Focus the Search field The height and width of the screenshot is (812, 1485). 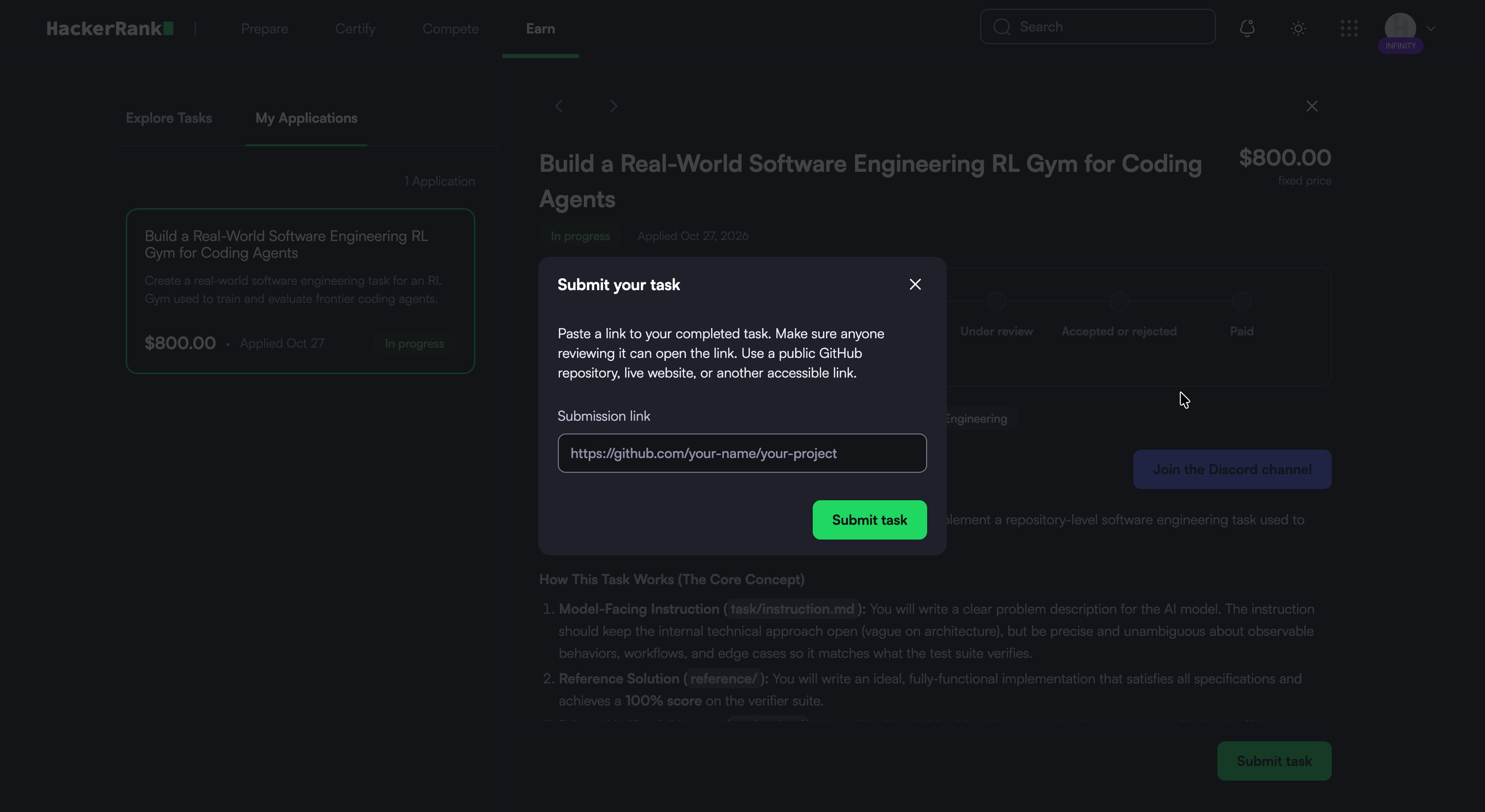click(1098, 27)
